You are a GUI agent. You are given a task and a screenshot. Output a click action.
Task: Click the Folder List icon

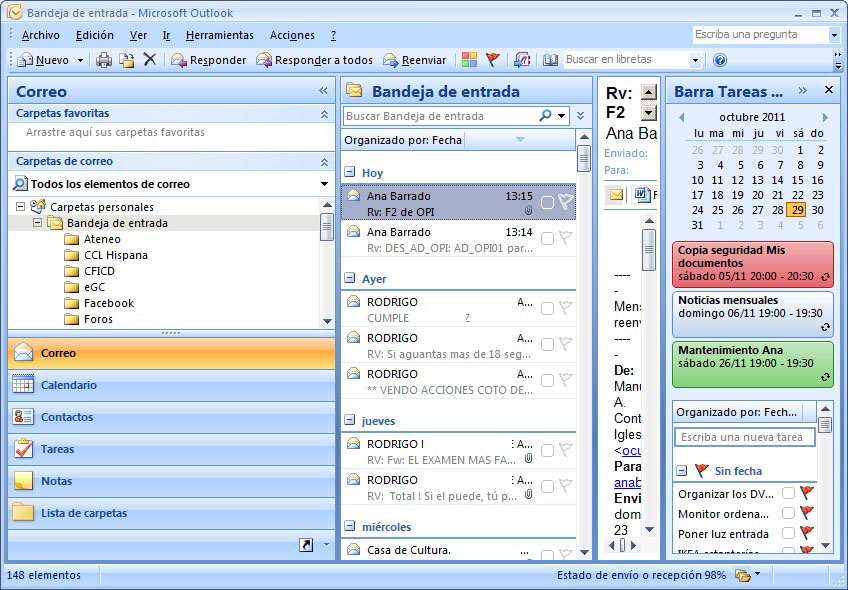pyautogui.click(x=23, y=512)
